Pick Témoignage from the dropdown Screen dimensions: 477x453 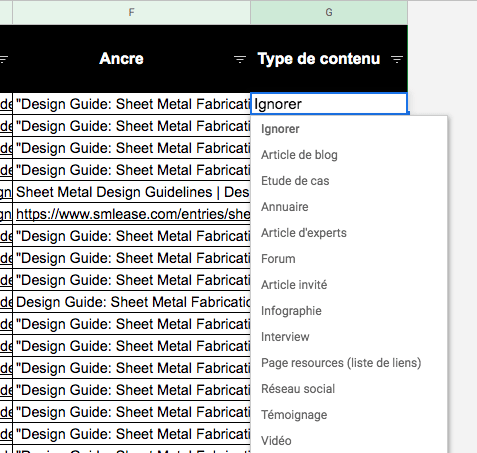coord(294,415)
